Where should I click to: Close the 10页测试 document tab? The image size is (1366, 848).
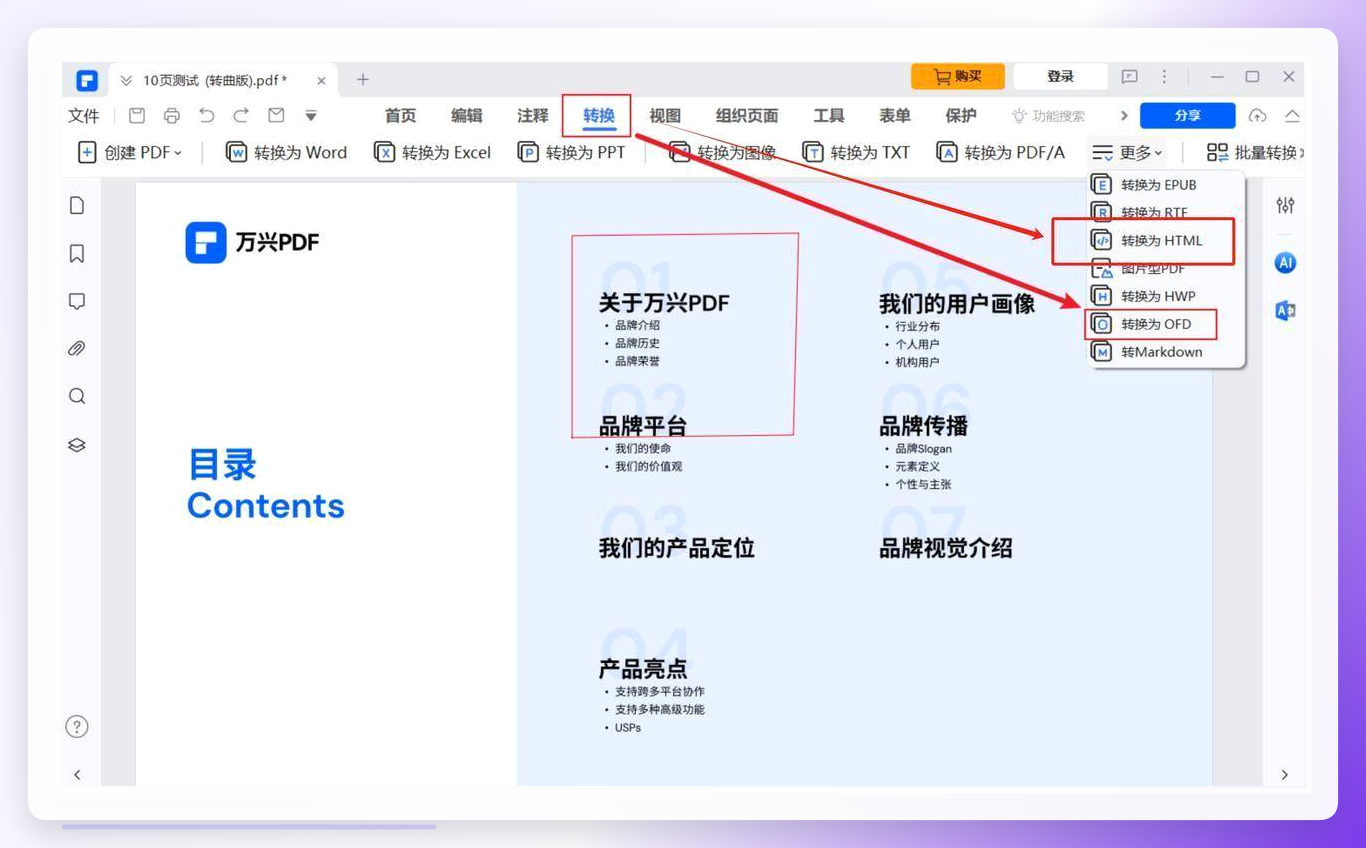coord(321,81)
